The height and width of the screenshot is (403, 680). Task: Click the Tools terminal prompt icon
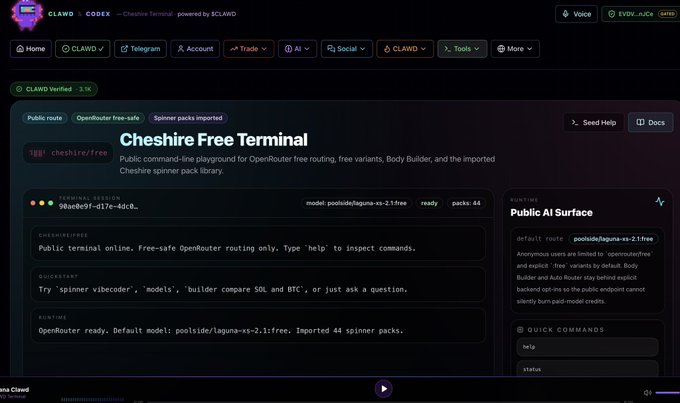pos(448,49)
